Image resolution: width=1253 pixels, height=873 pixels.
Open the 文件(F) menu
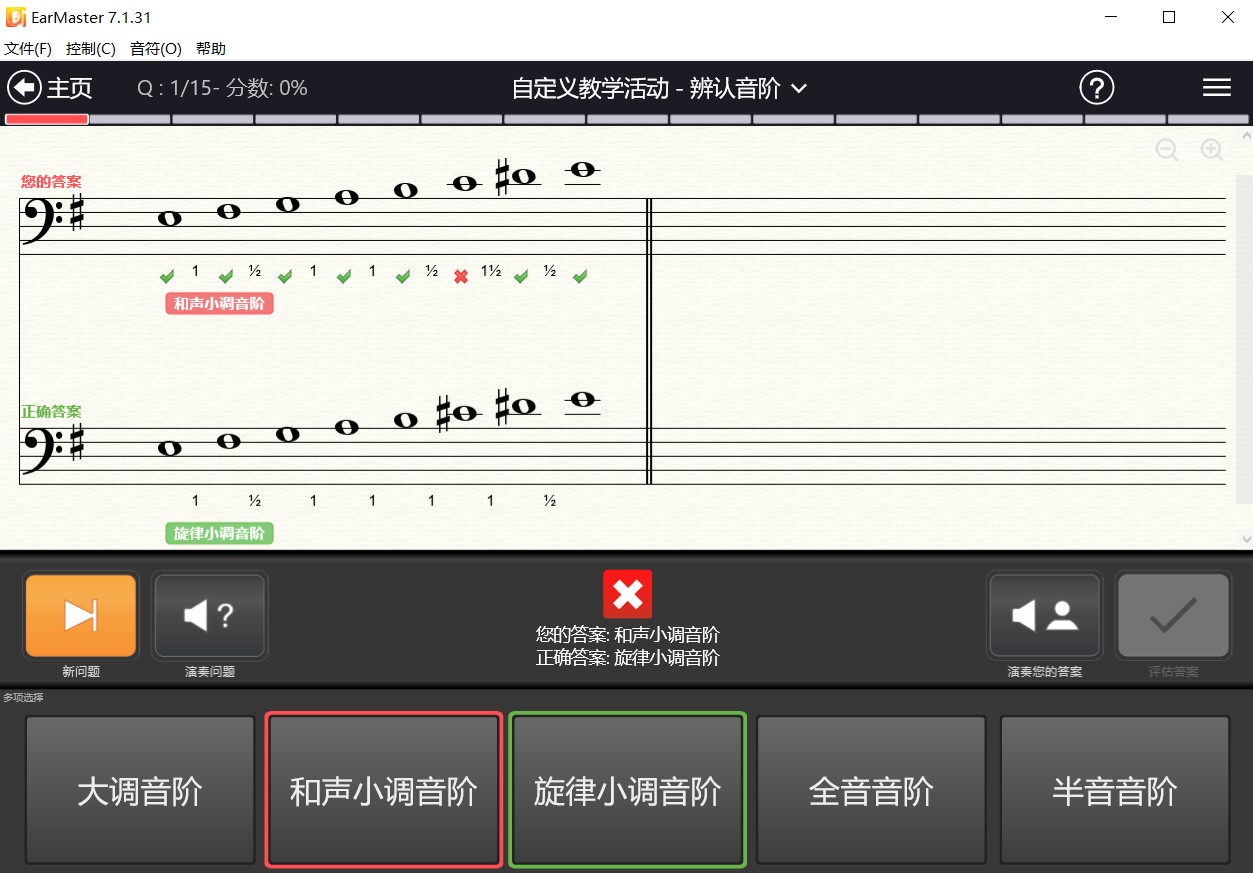pyautogui.click(x=28, y=48)
